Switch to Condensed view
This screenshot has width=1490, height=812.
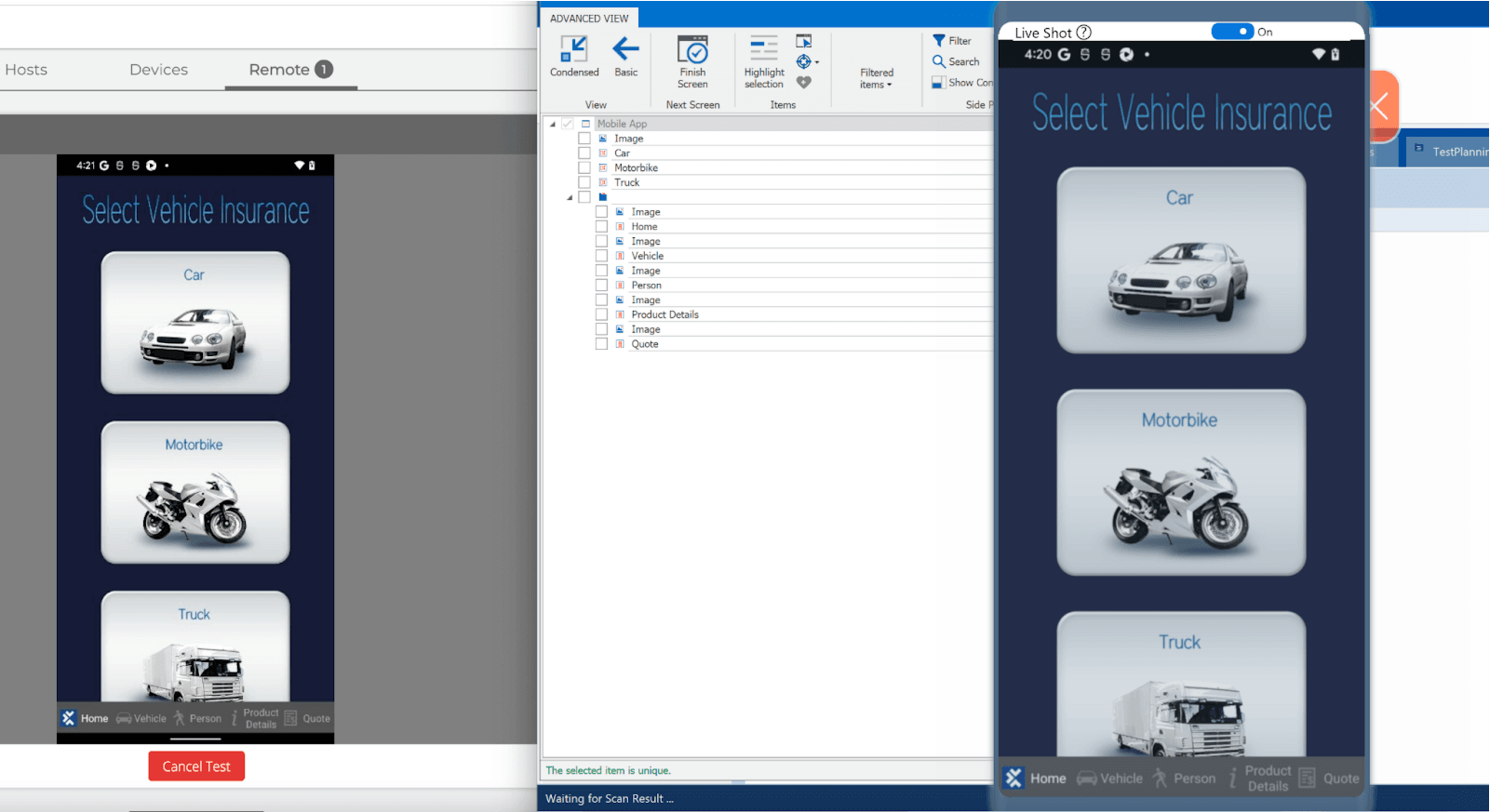coord(574,56)
